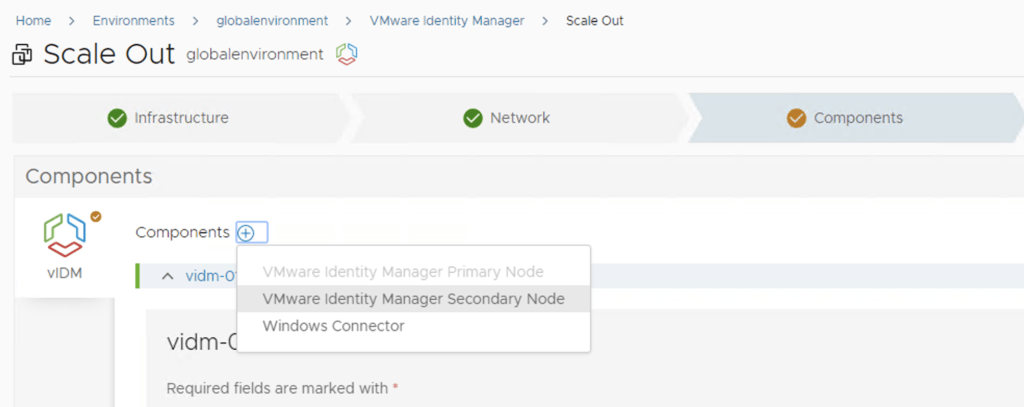Screen dimensions: 1024x407
Task: Switch to Infrastructure wizard step label
Action: click(x=181, y=118)
